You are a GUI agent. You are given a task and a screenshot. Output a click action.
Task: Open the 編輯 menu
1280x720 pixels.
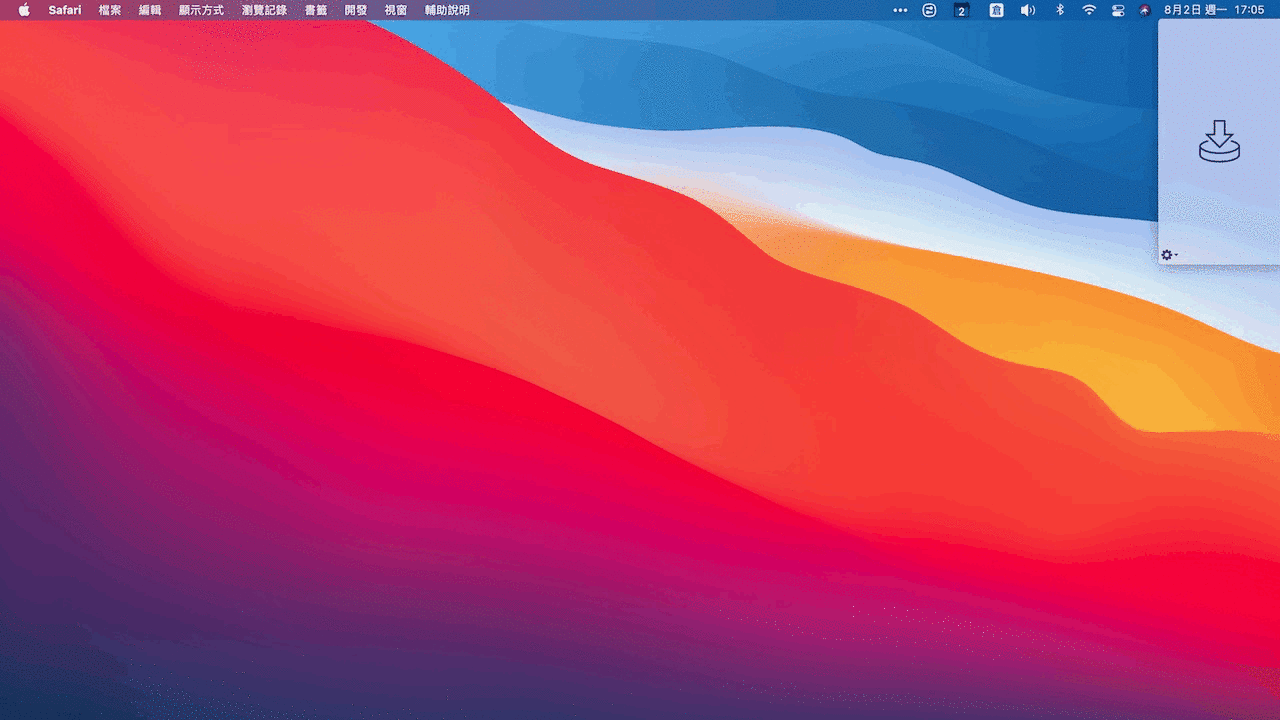pos(150,10)
